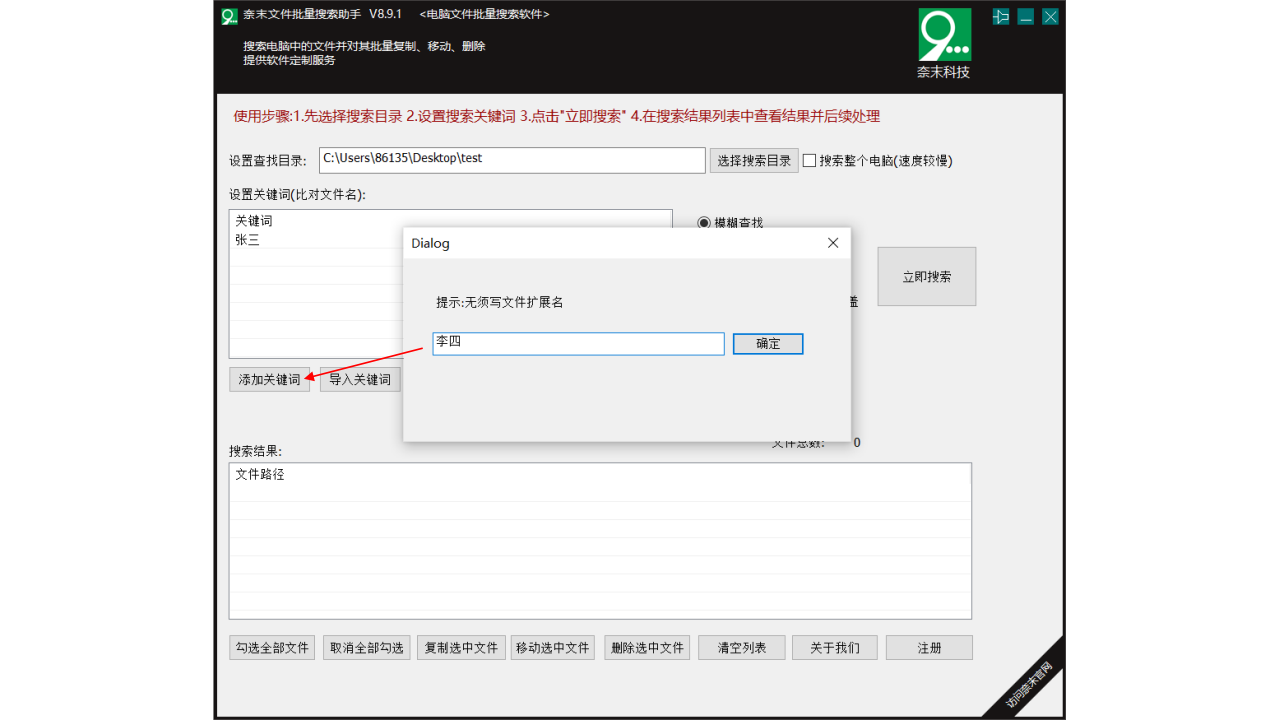Viewport: 1280px width, 720px height.
Task: Click 勾选全部文件 to select all files
Action: point(271,647)
